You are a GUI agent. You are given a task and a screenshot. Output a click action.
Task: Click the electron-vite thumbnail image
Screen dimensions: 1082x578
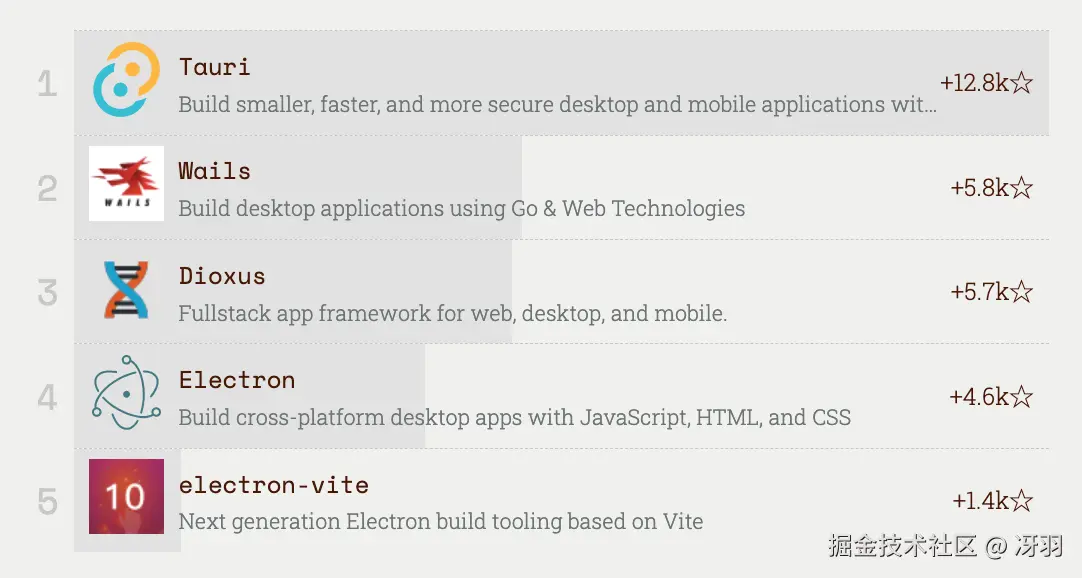click(126, 497)
